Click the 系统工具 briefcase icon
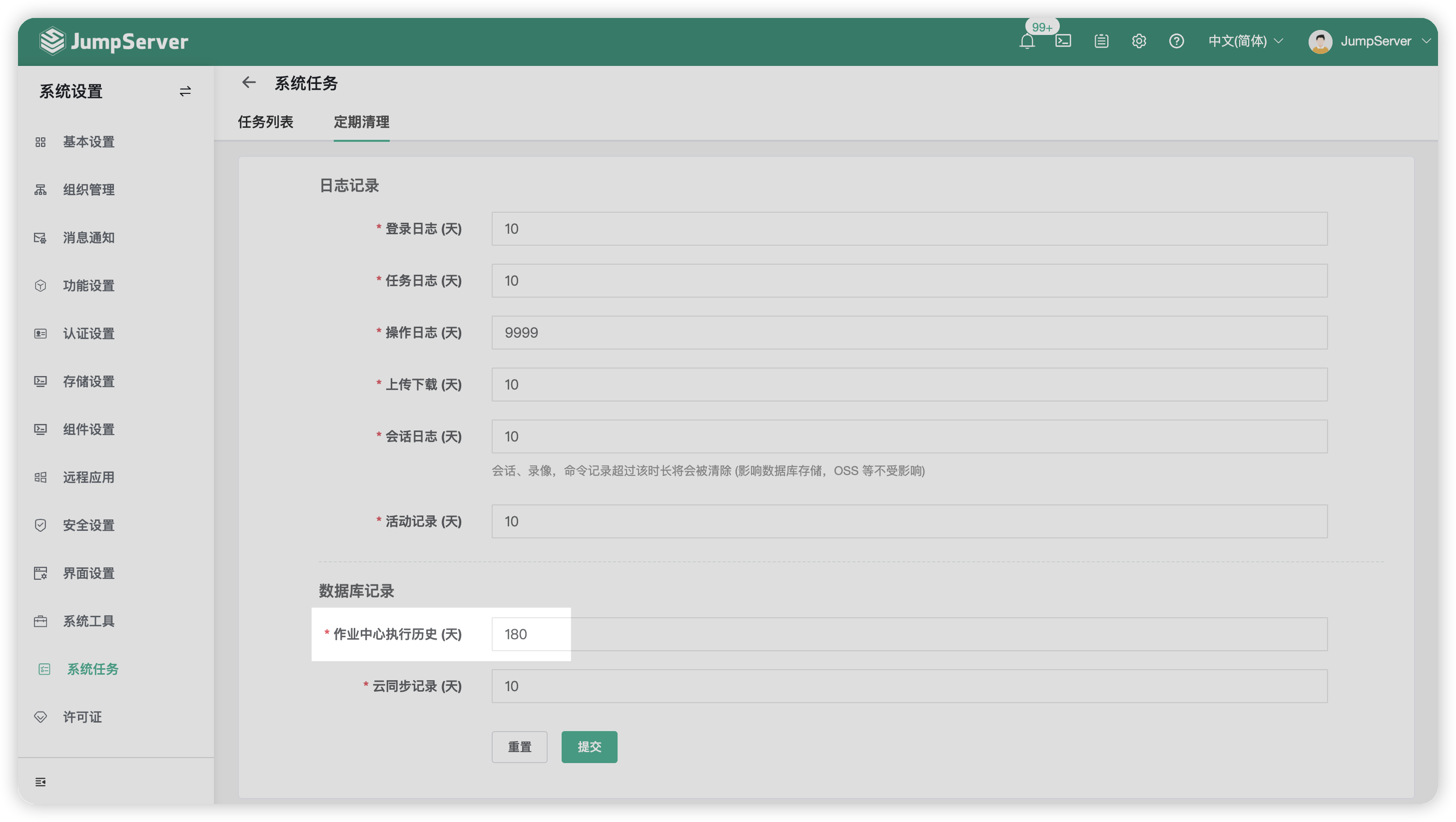This screenshot has height=822, width=1456. point(40,621)
